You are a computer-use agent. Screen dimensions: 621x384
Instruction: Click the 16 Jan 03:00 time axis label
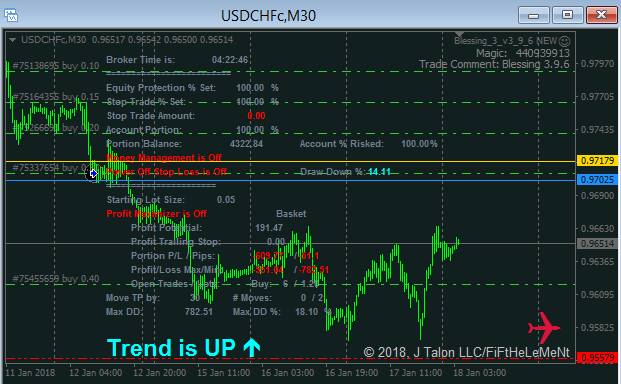pyautogui.click(x=288, y=373)
